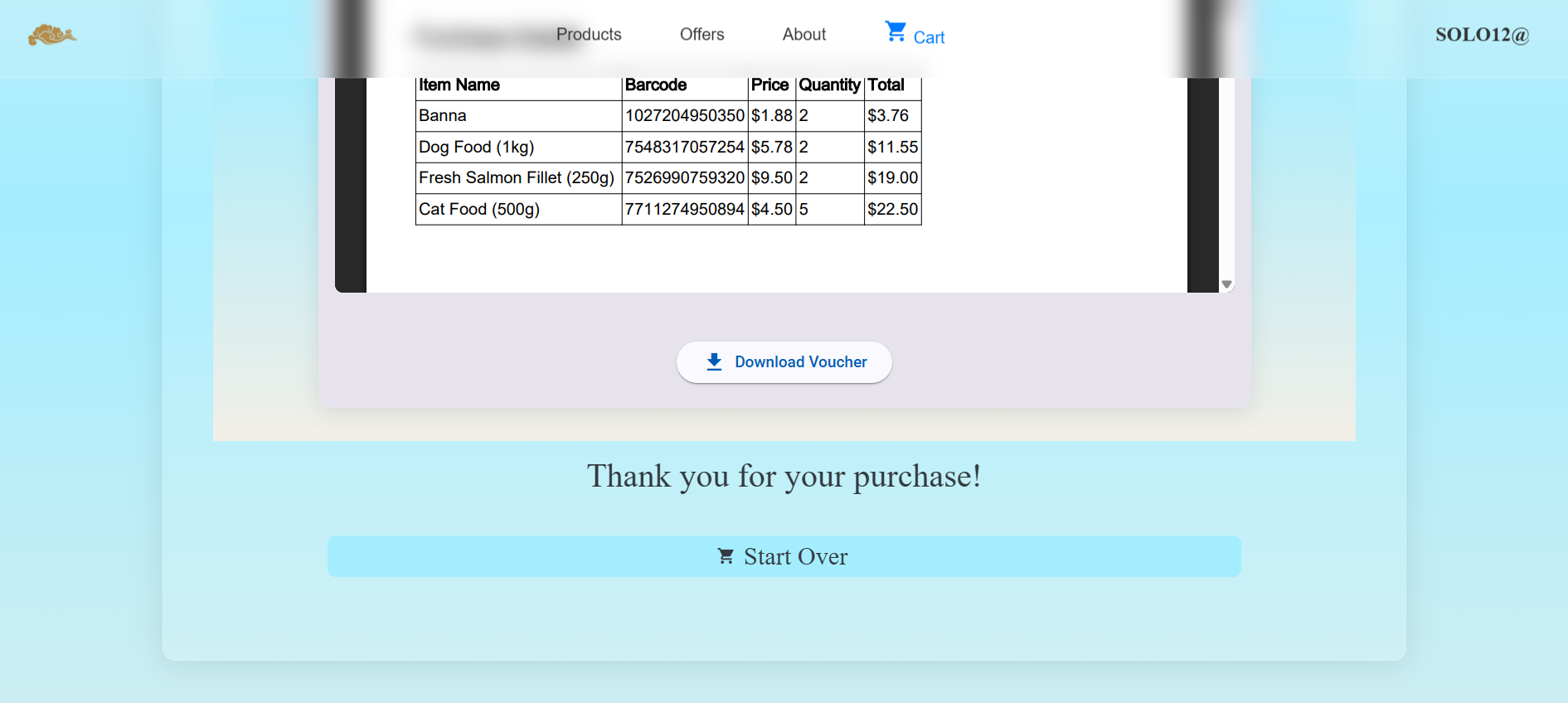
Task: Open the About page
Action: tap(803, 34)
